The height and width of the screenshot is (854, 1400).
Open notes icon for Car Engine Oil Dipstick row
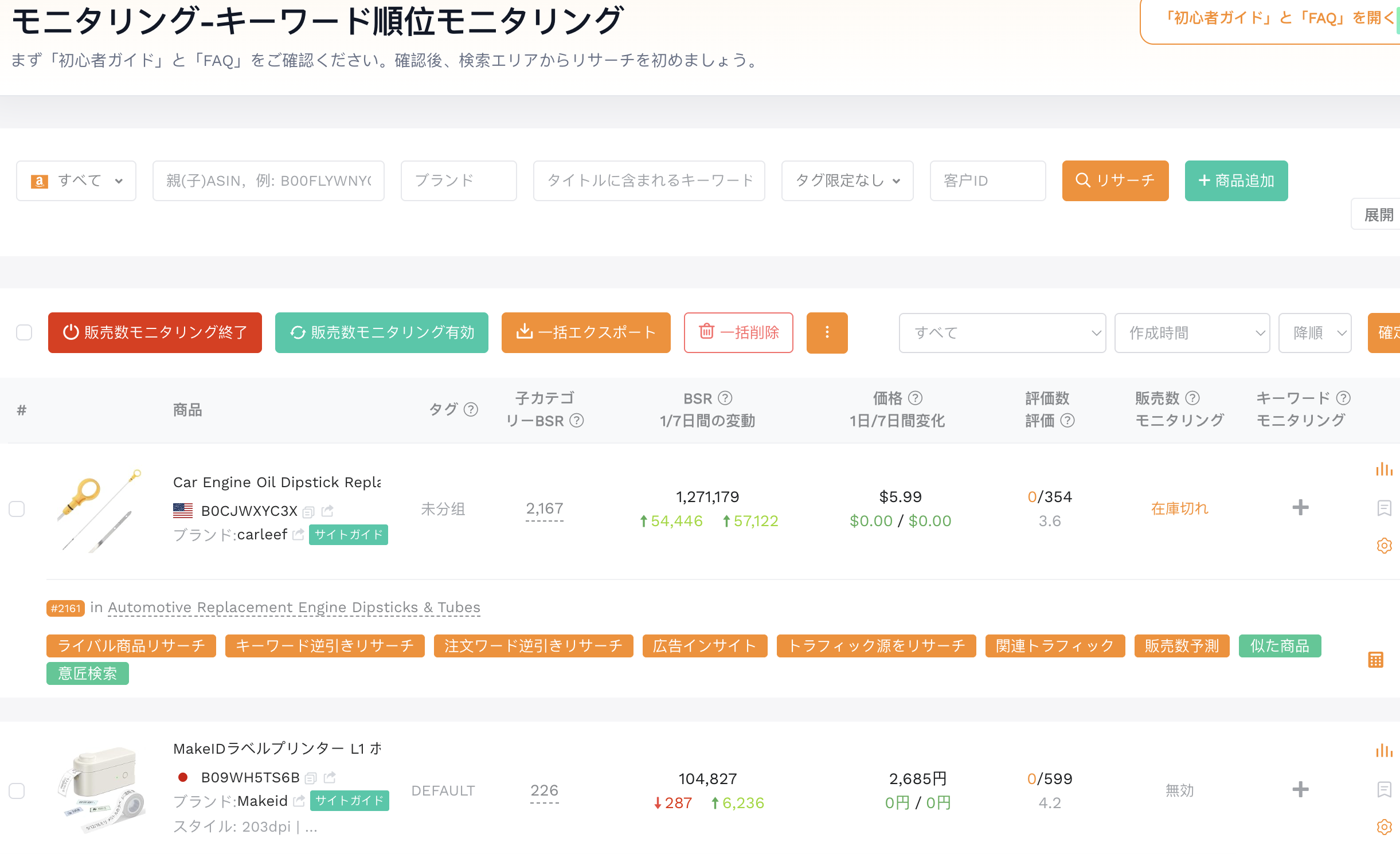[x=1384, y=508]
